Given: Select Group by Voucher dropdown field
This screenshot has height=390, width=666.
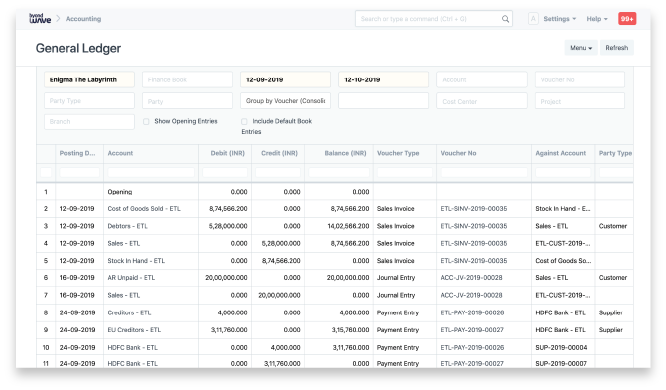Looking at the screenshot, I should [285, 101].
